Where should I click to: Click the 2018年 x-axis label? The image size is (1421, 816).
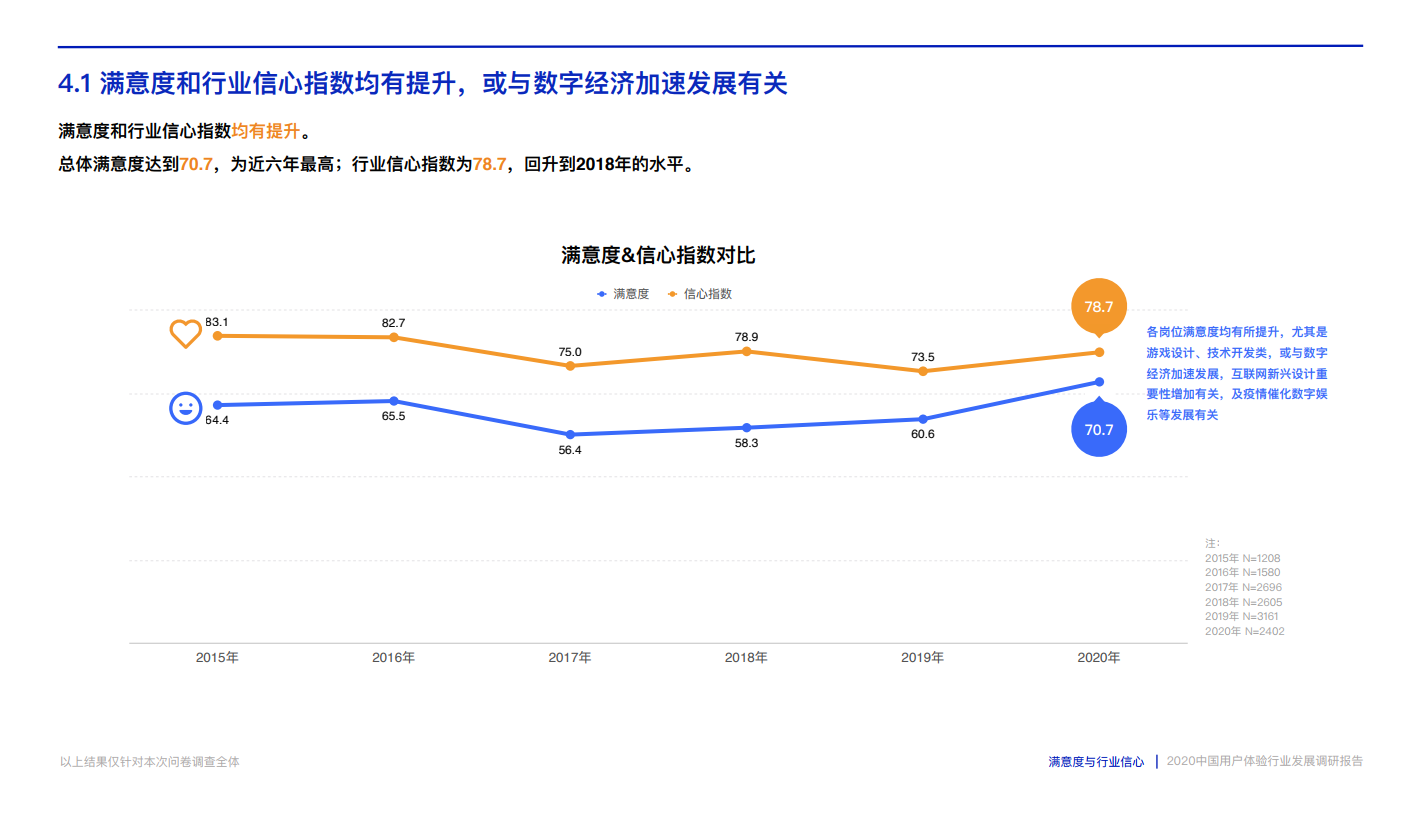(746, 658)
